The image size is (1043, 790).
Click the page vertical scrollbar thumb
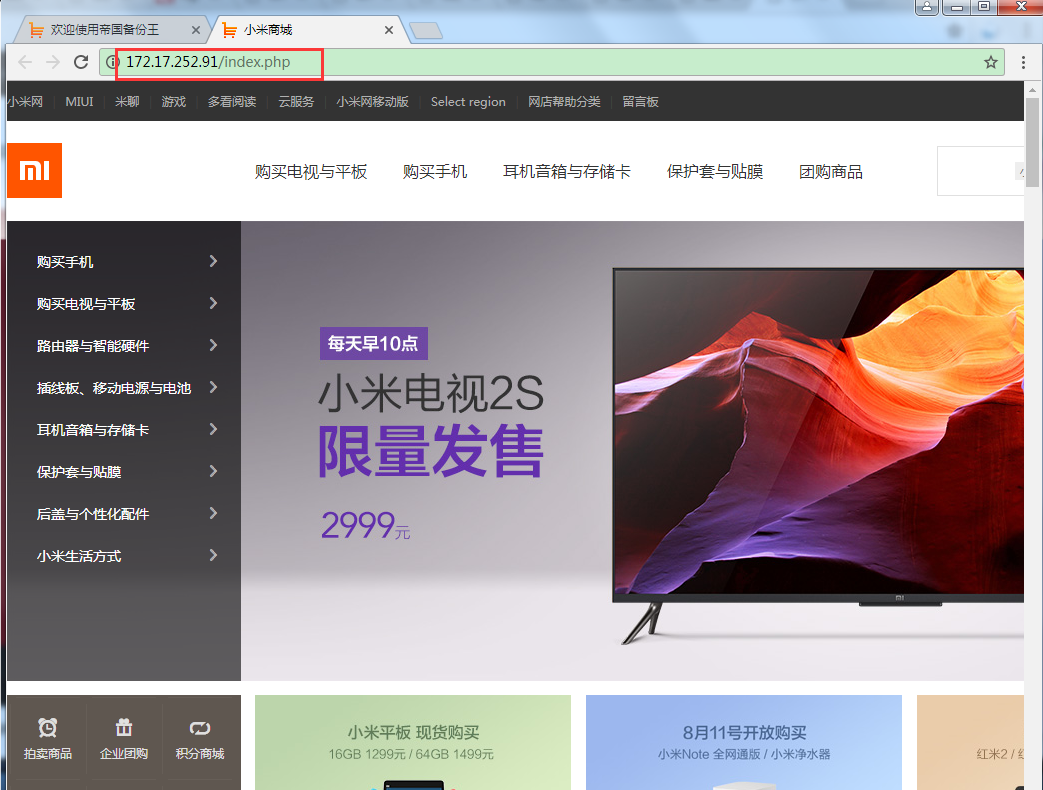[x=1032, y=140]
